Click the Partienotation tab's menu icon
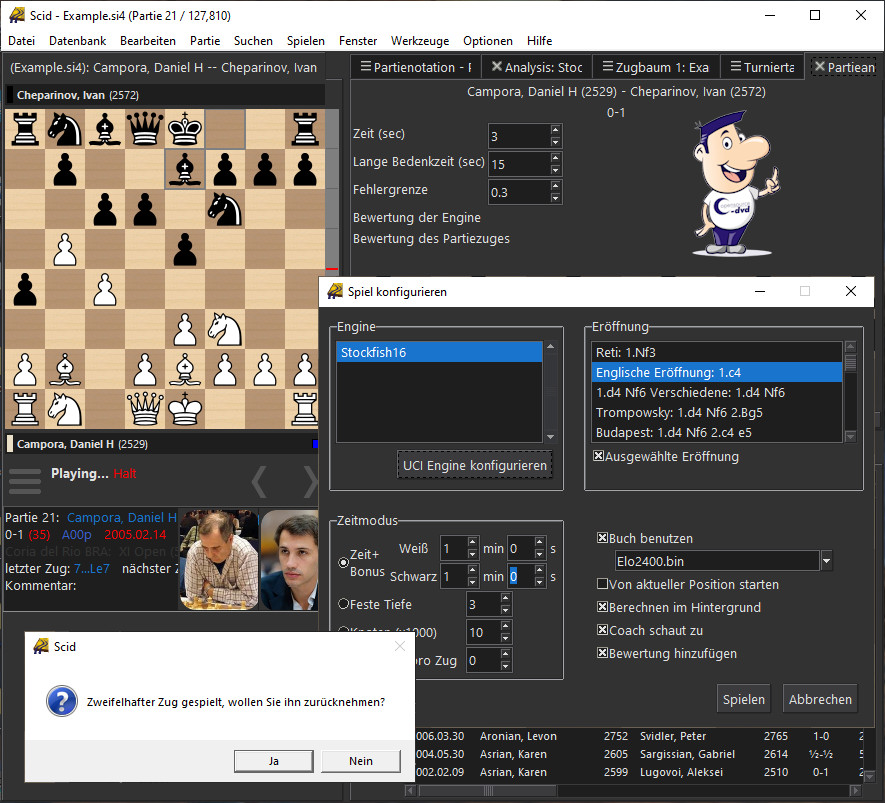The height and width of the screenshot is (803, 885). point(364,67)
